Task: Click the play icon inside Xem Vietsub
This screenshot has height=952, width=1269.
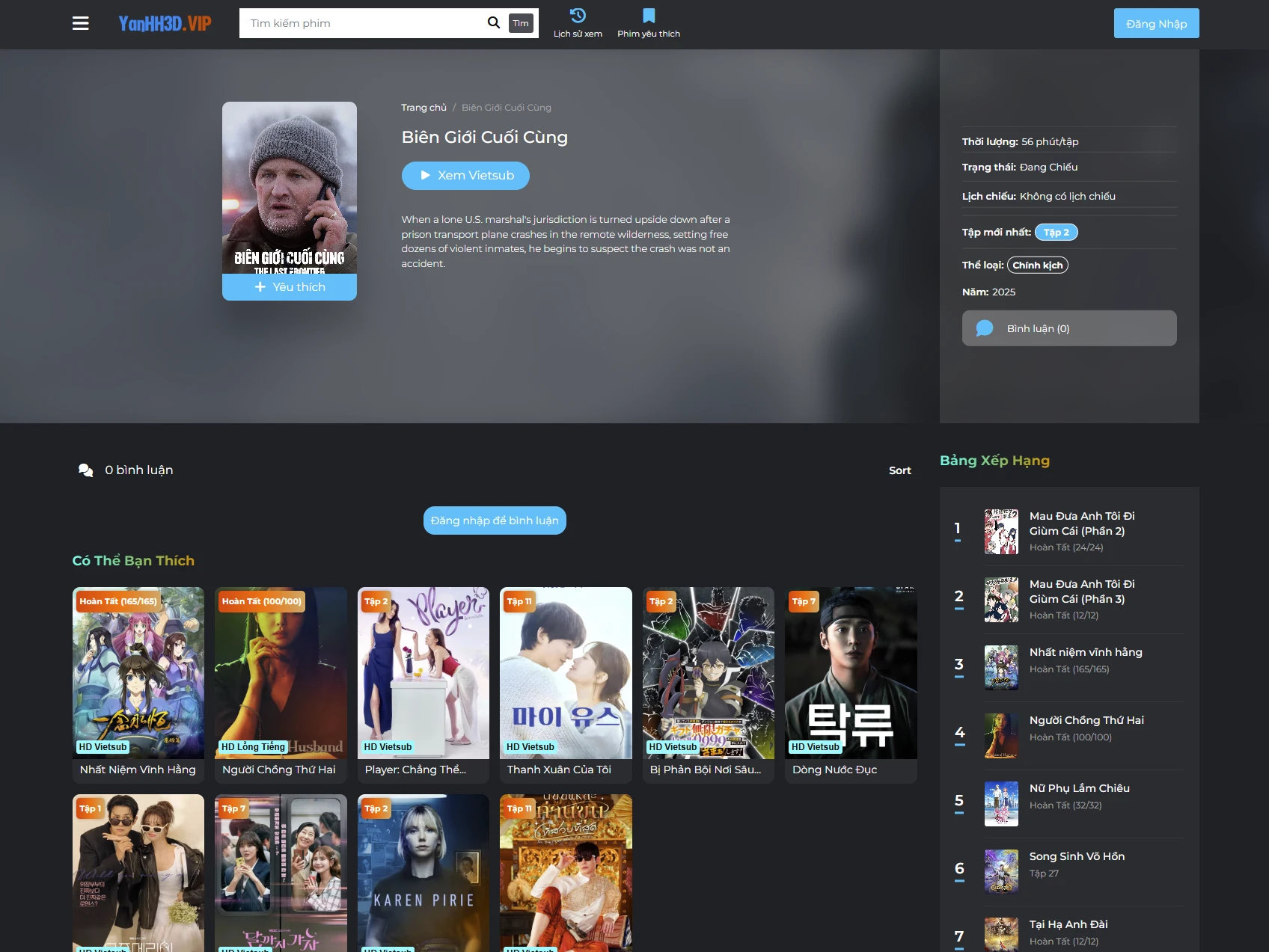Action: tap(423, 175)
